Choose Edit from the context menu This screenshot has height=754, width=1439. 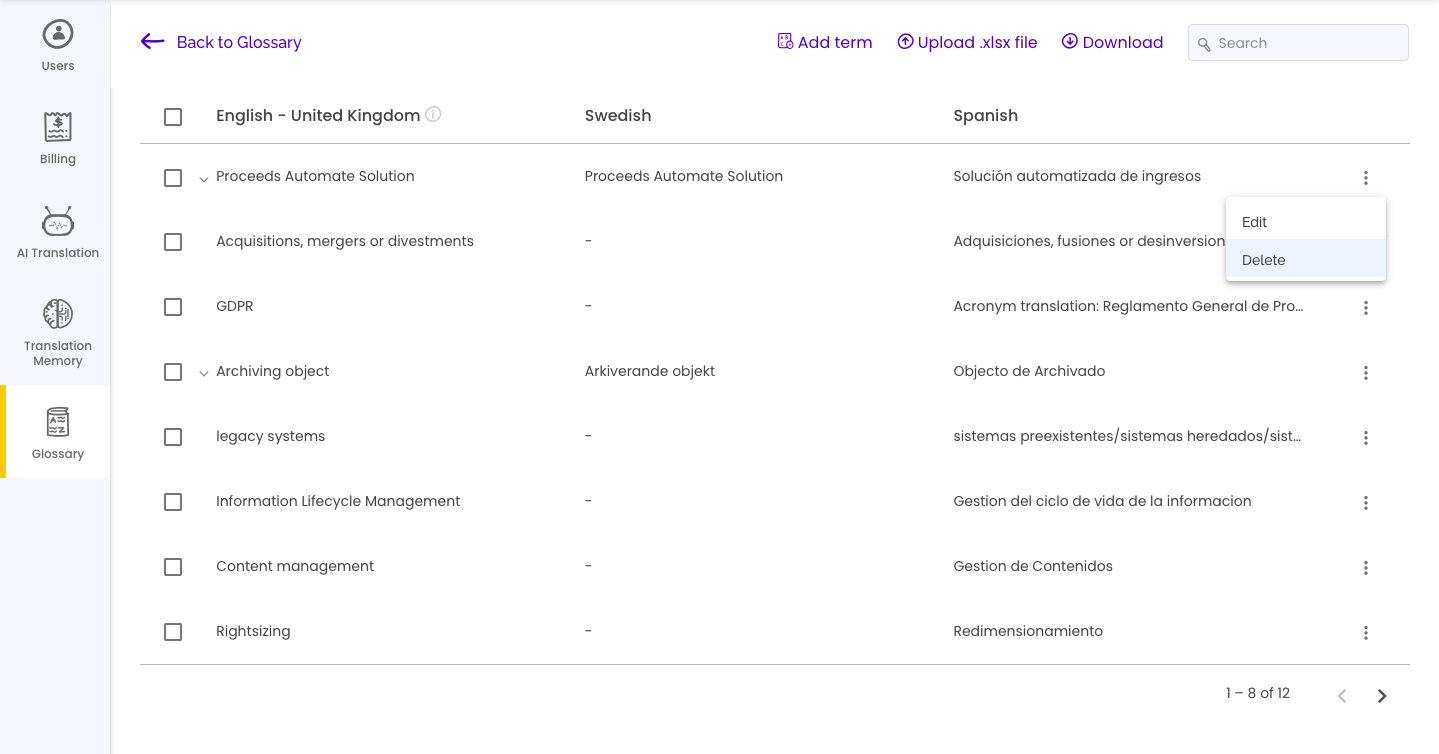tap(1306, 222)
